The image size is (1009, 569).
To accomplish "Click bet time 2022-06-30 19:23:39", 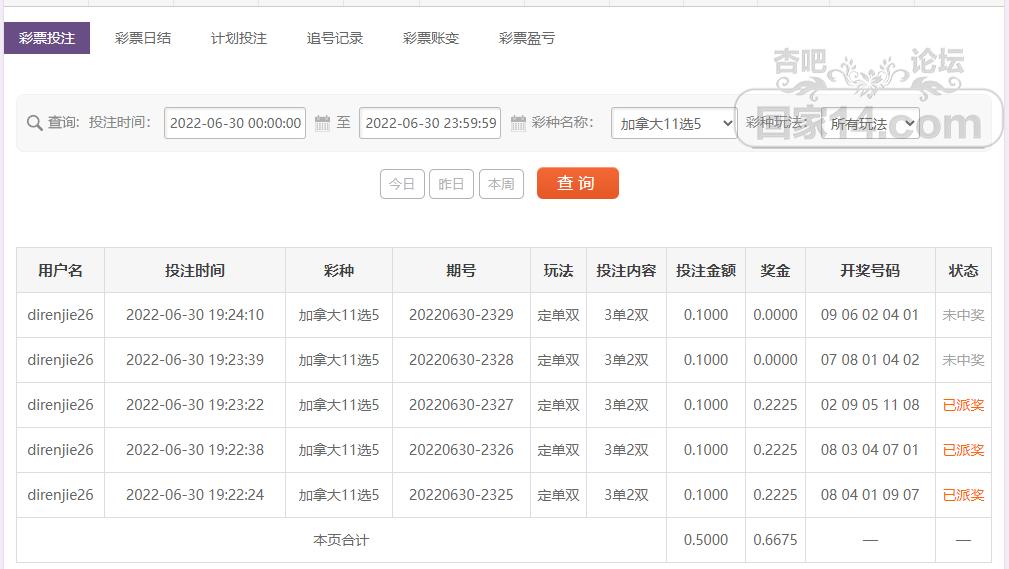I will click(195, 360).
